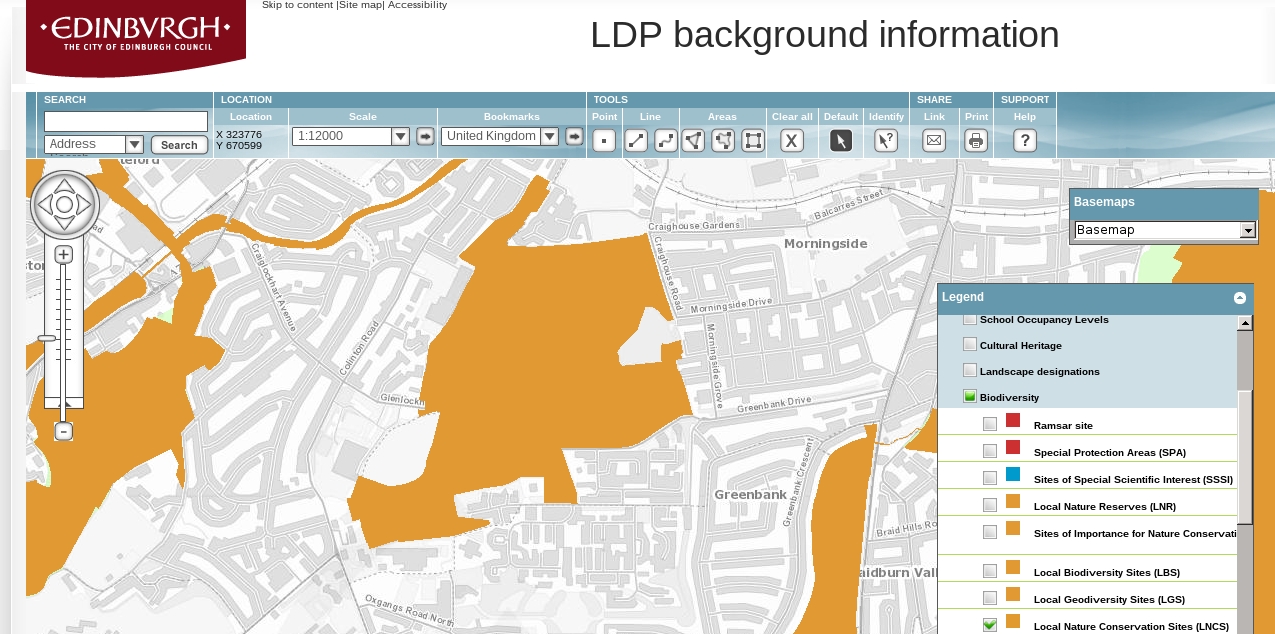This screenshot has width=1275, height=634.
Task: Open the Accessibility link
Action: [417, 5]
